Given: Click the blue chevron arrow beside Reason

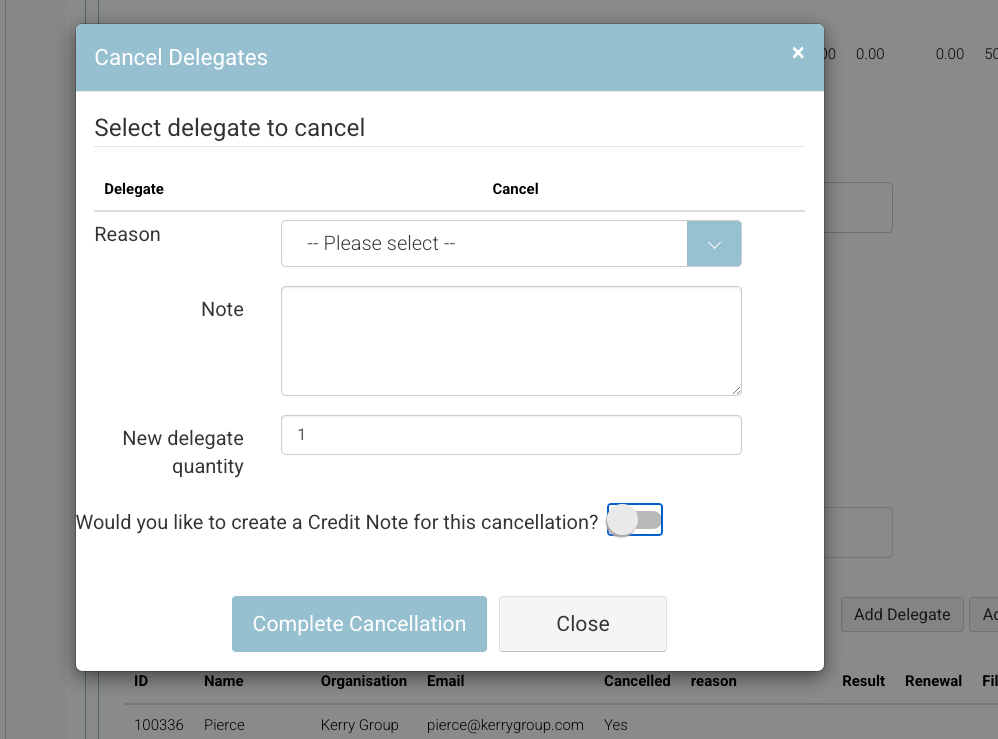Looking at the screenshot, I should [x=714, y=244].
